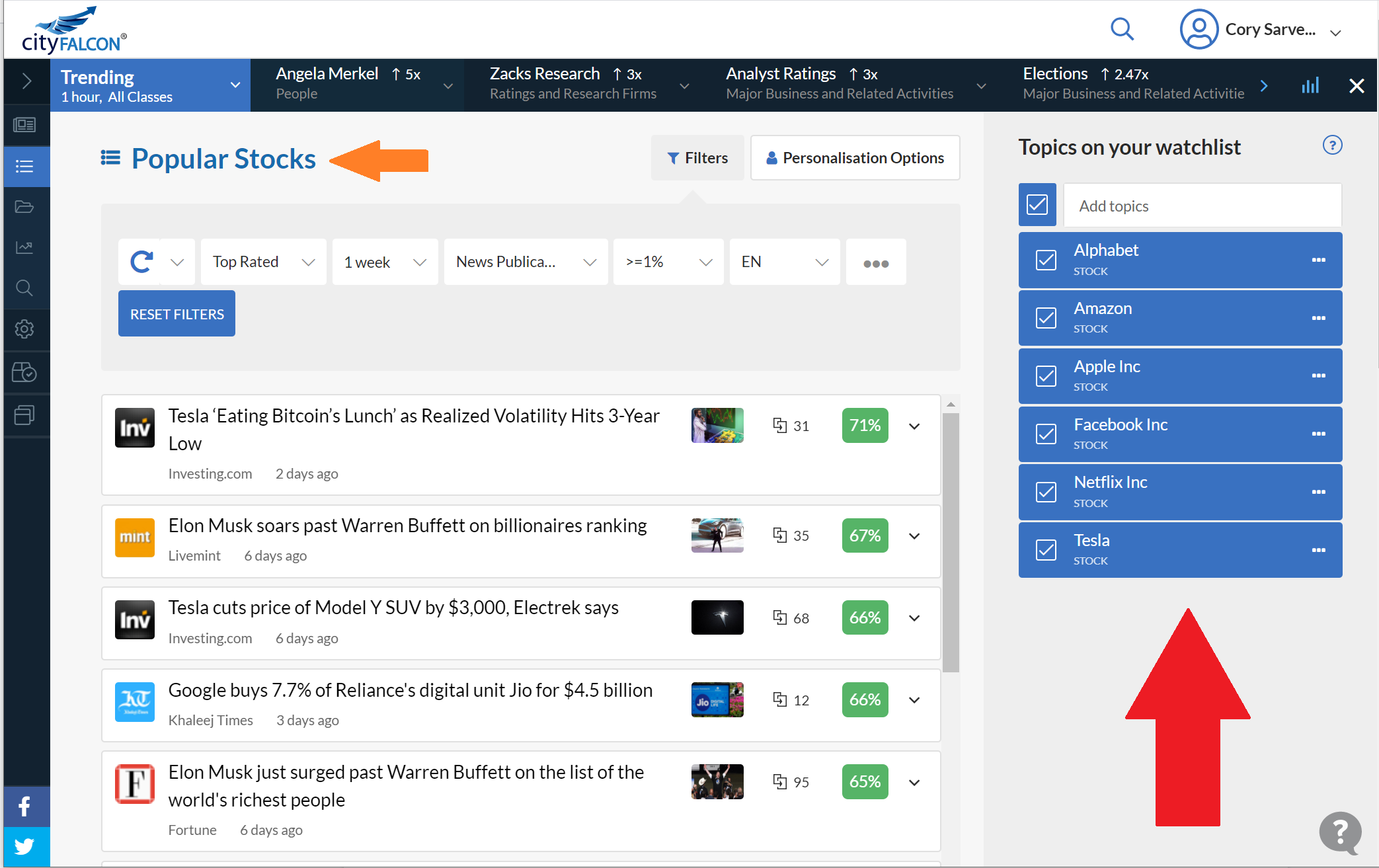Open Fortune story about world's richest people
The image size is (1379, 868).
point(406,786)
